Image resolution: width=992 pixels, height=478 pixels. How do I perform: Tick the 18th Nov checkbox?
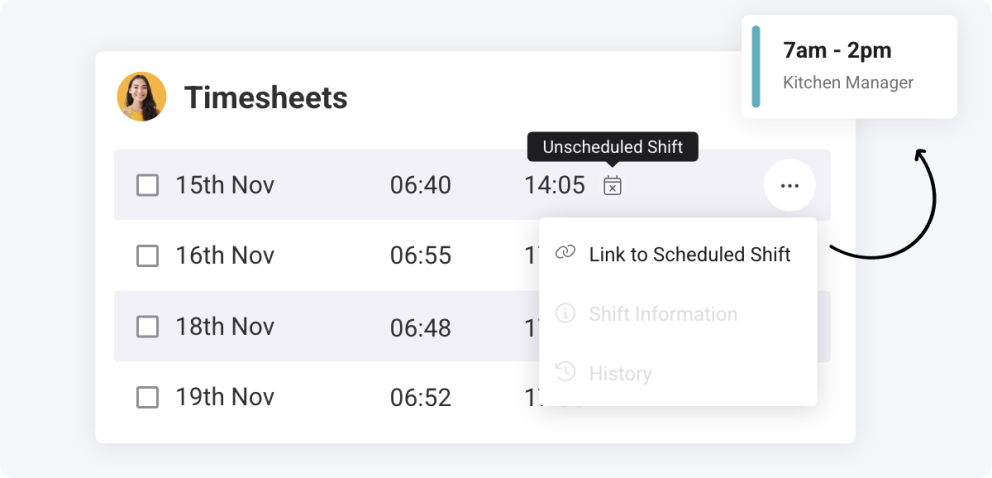click(148, 327)
